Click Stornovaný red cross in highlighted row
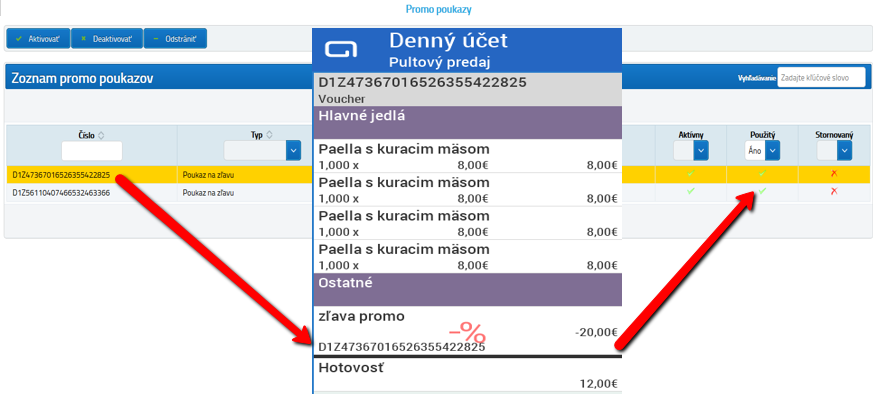Image resolution: width=873 pixels, height=394 pixels. (x=833, y=174)
